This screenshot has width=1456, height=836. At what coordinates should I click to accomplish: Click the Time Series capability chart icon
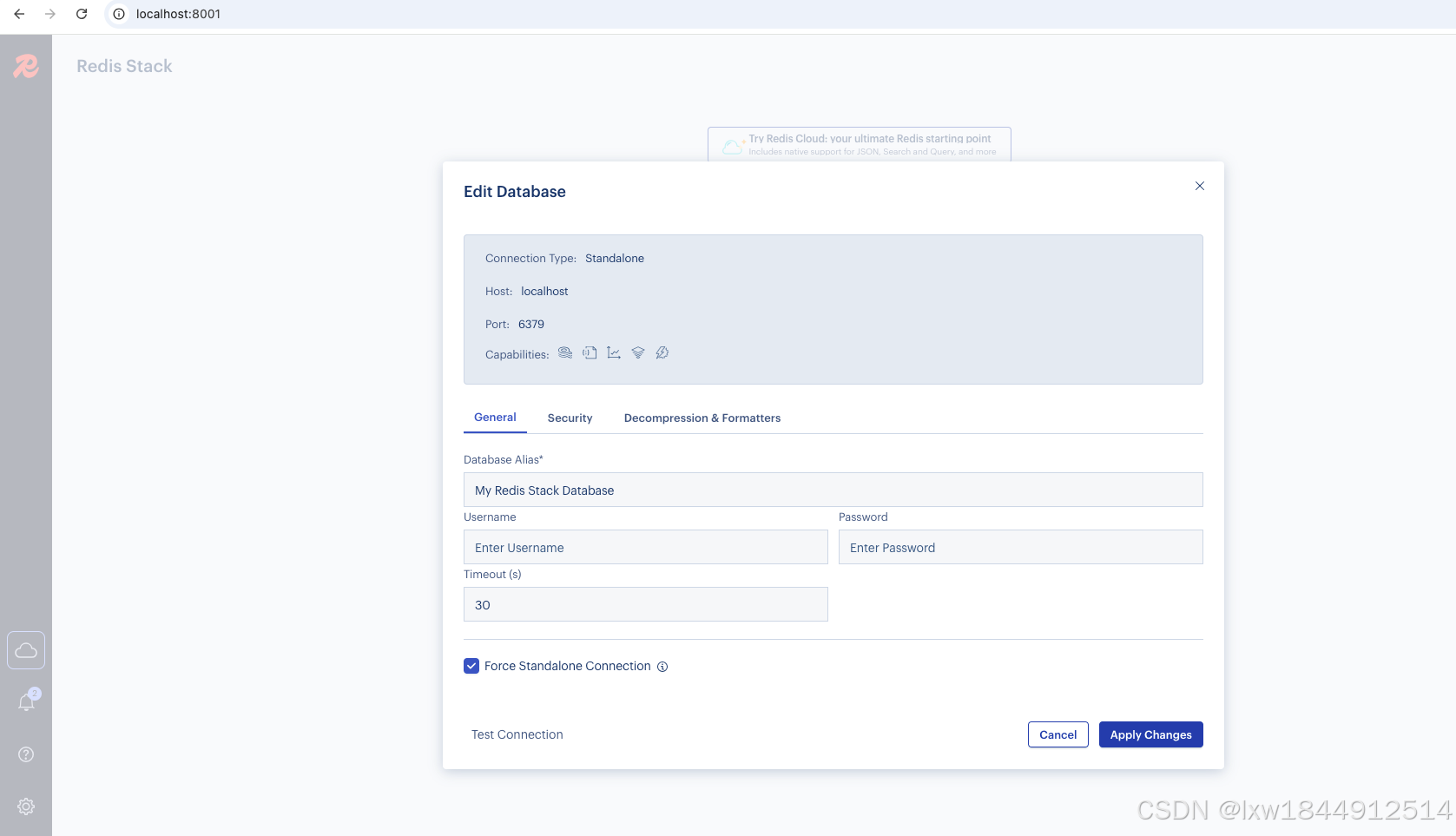(x=614, y=352)
